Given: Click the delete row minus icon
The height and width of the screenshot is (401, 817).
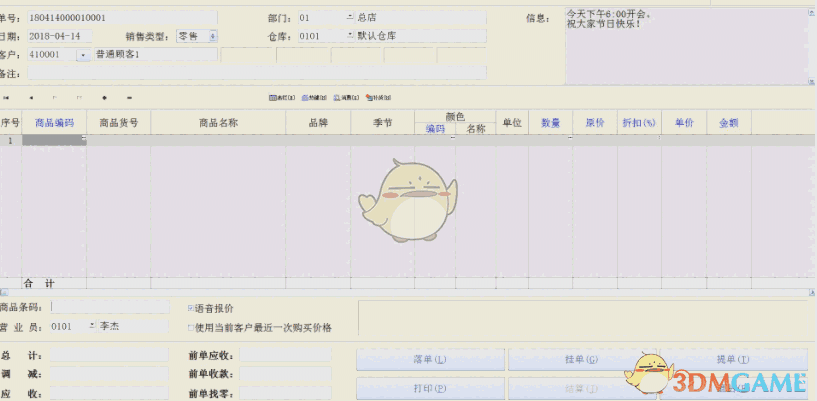Looking at the screenshot, I should (x=129, y=98).
